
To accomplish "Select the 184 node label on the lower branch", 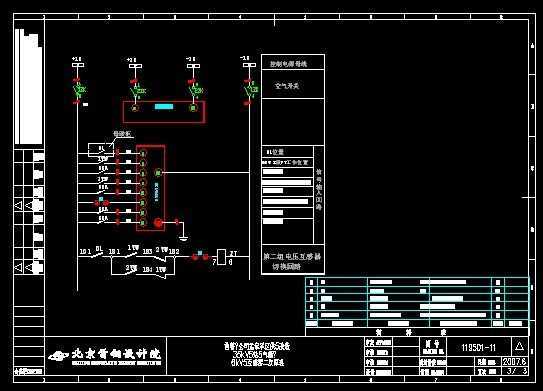I will (x=148, y=269).
